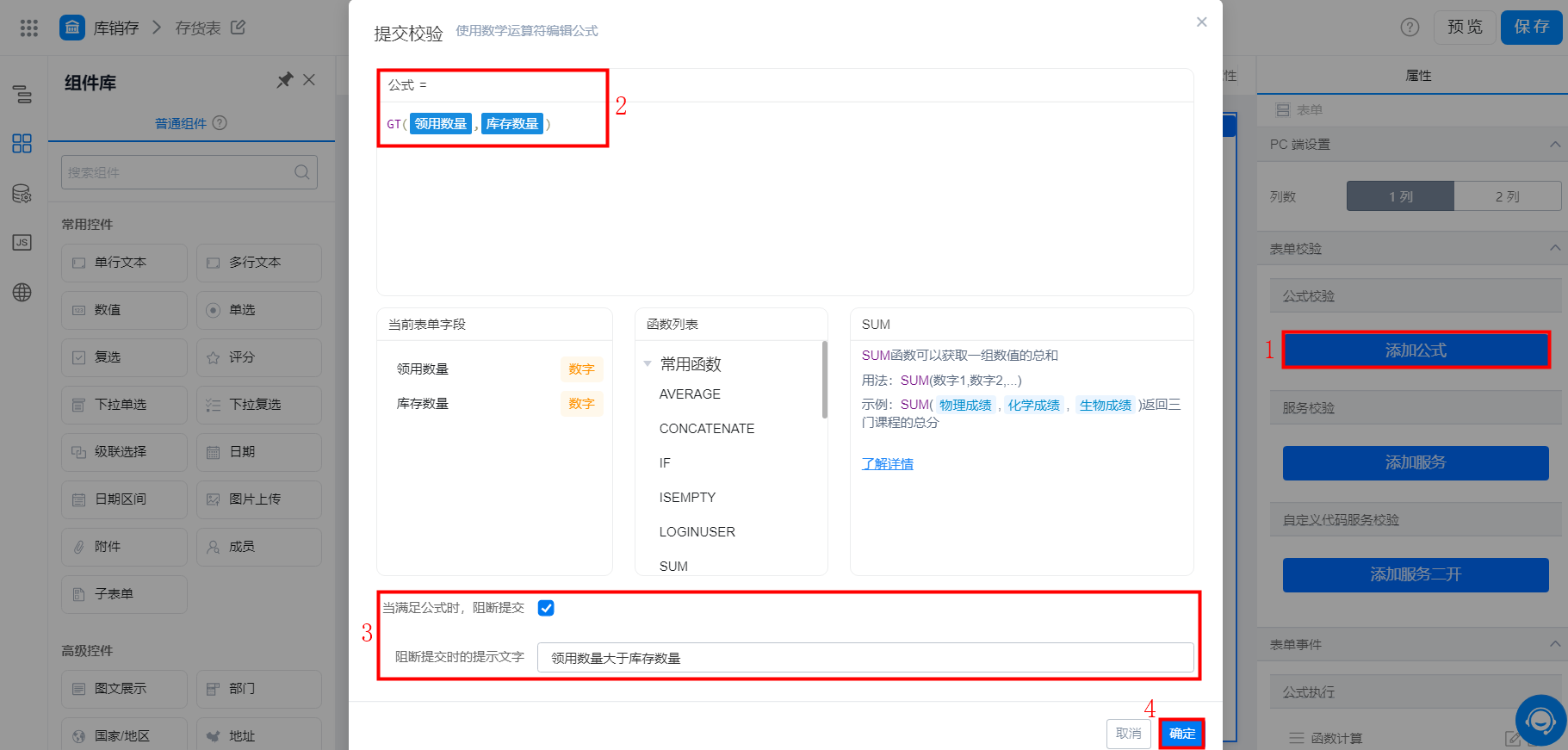Open the outline tree sidebar icon
The height and width of the screenshot is (750, 1568).
pyautogui.click(x=22, y=94)
